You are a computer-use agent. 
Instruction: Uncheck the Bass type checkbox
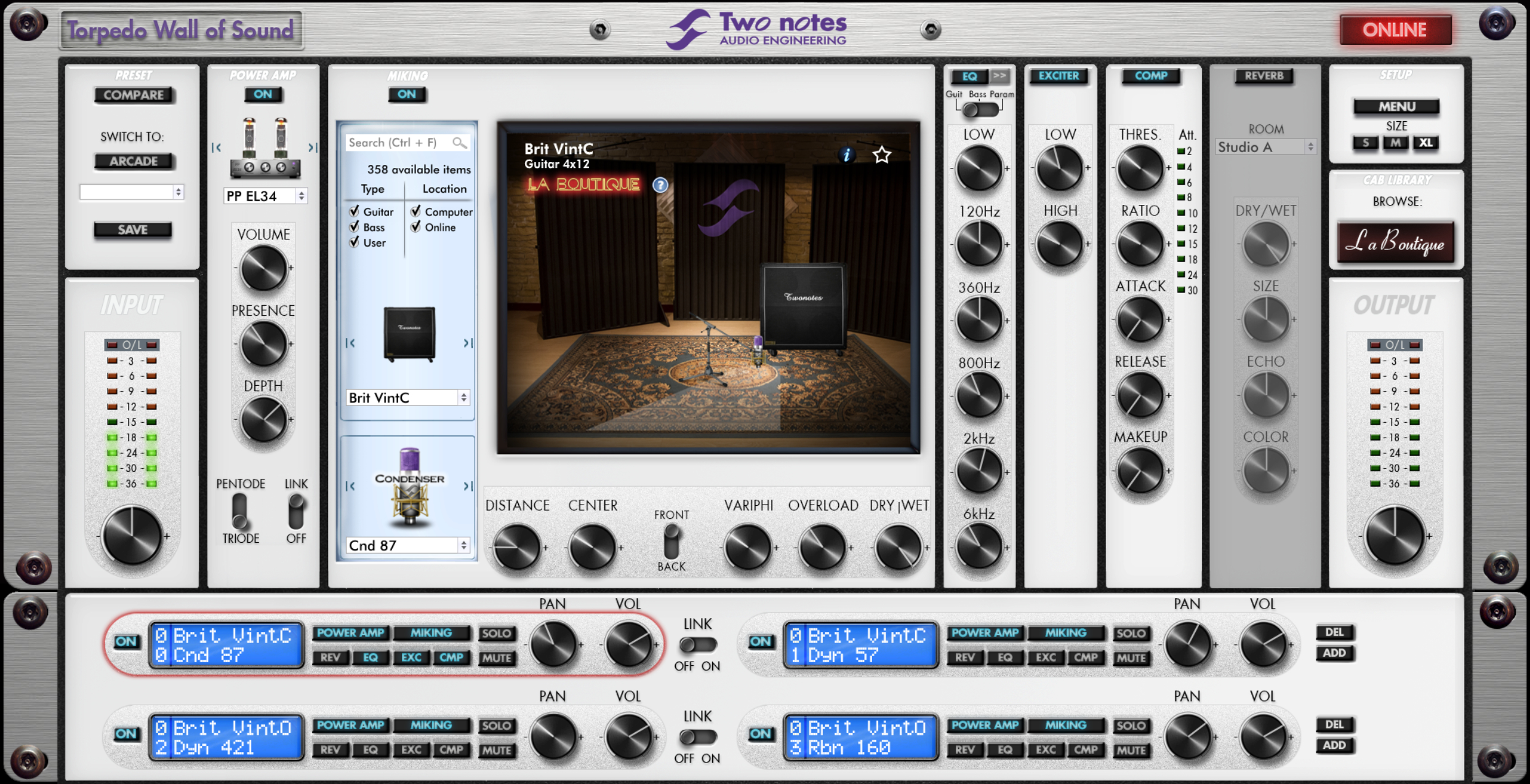[x=354, y=227]
